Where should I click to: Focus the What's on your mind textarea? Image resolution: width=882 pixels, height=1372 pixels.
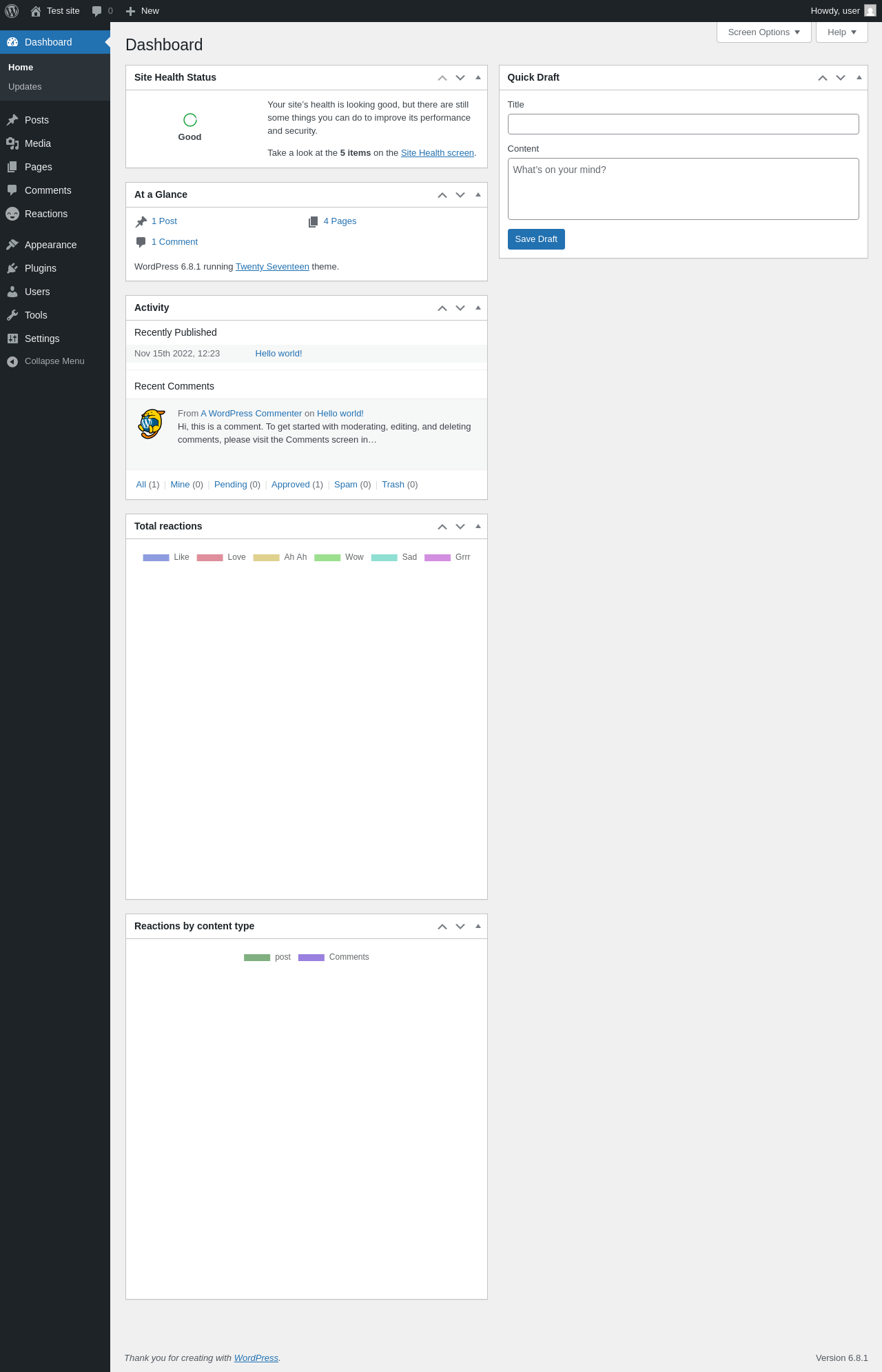point(684,189)
